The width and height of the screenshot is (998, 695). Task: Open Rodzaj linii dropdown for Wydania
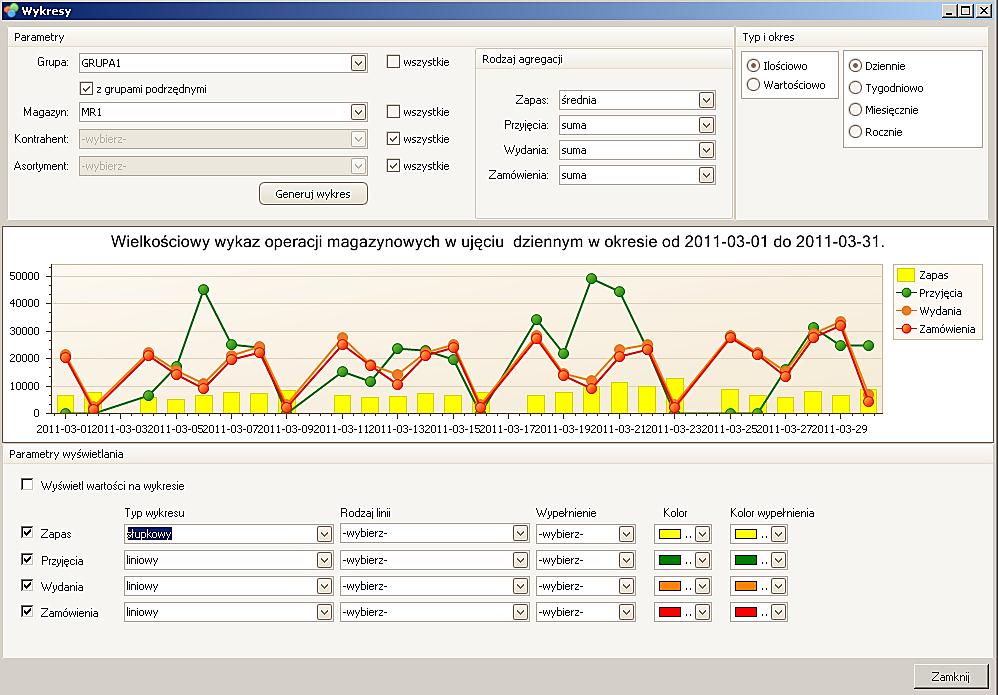(x=520, y=586)
